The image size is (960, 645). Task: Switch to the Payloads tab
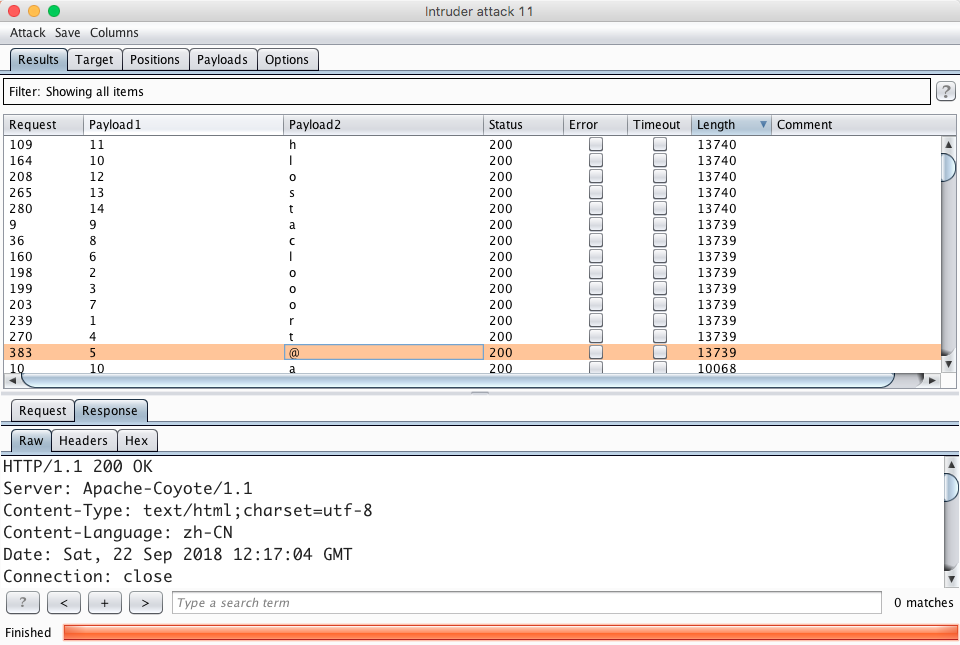pos(222,60)
